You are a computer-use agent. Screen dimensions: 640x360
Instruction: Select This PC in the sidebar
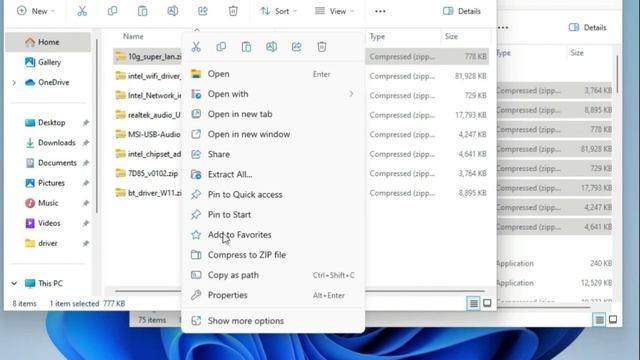coord(50,283)
